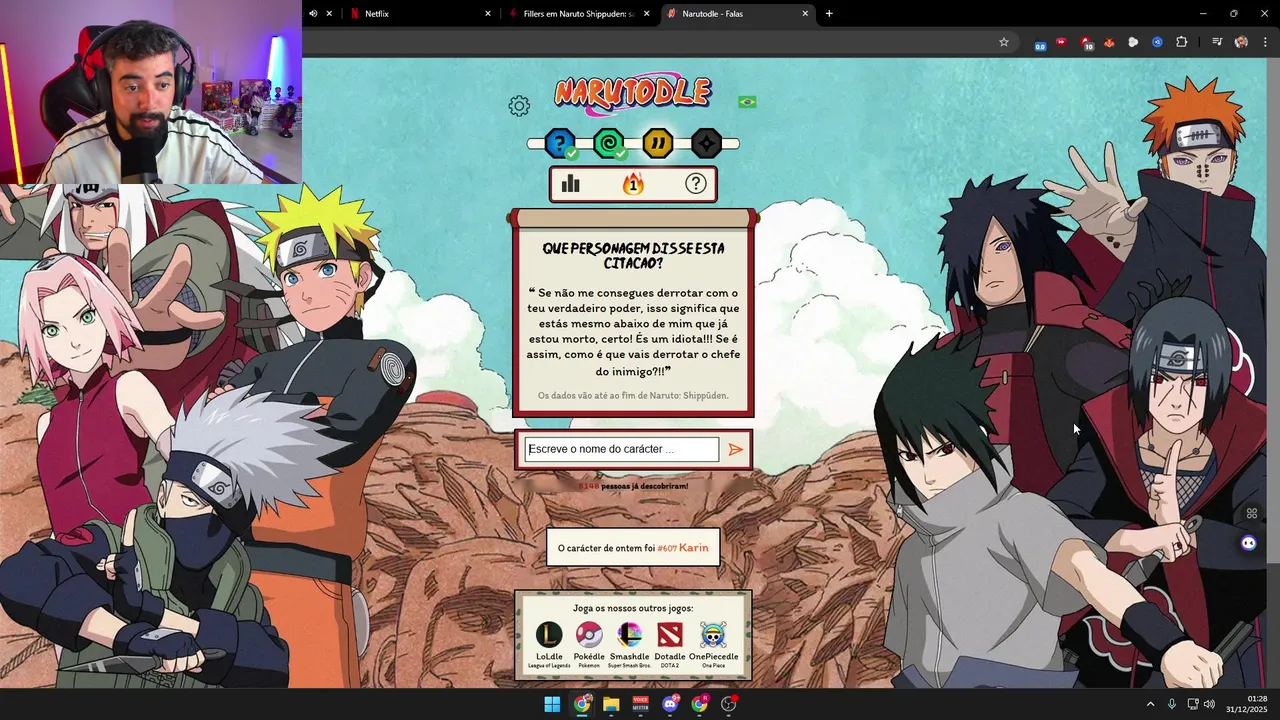The width and height of the screenshot is (1280, 720).
Task: Open the green spiral Jutsu mode
Action: tap(608, 144)
